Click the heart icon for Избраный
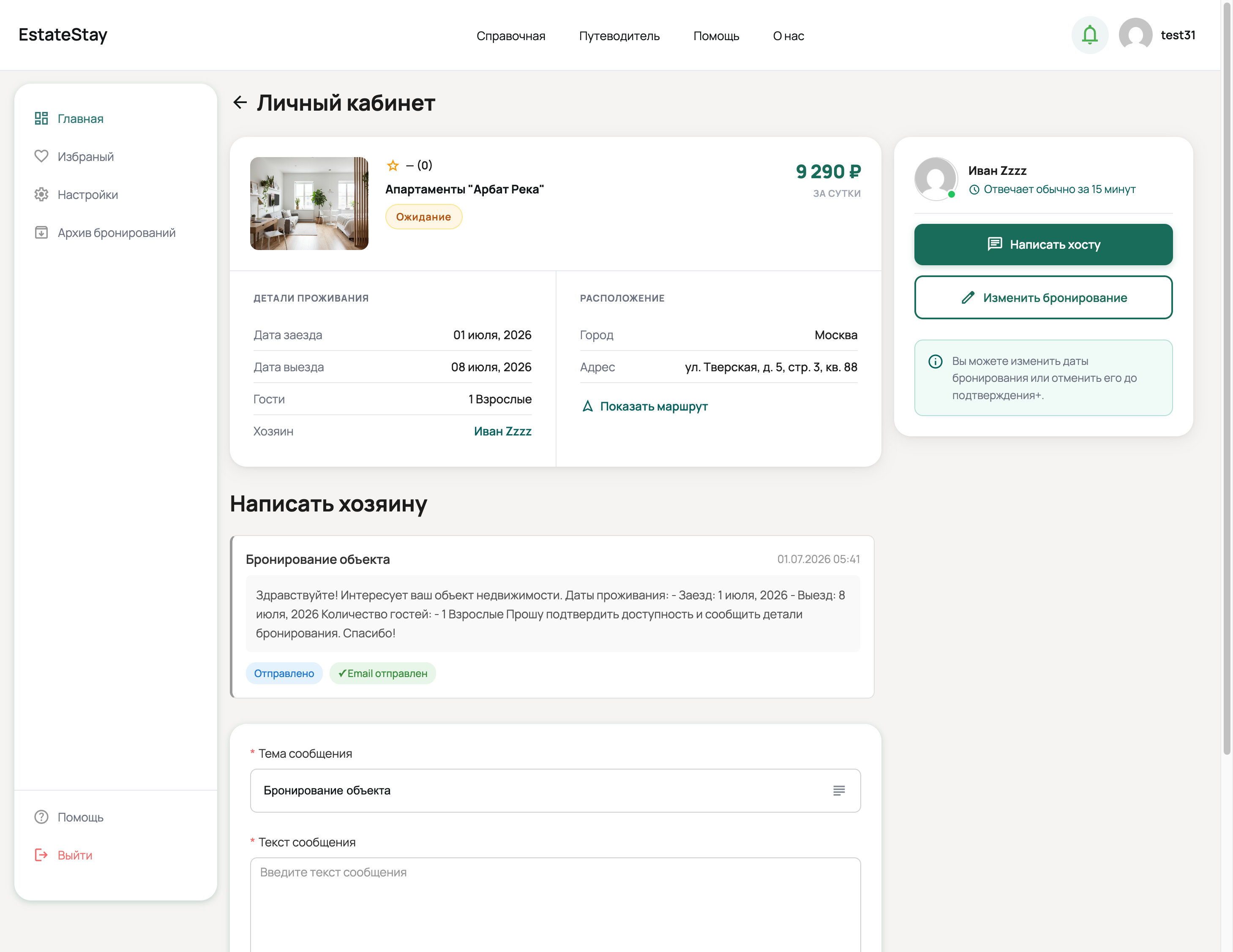 click(41, 156)
